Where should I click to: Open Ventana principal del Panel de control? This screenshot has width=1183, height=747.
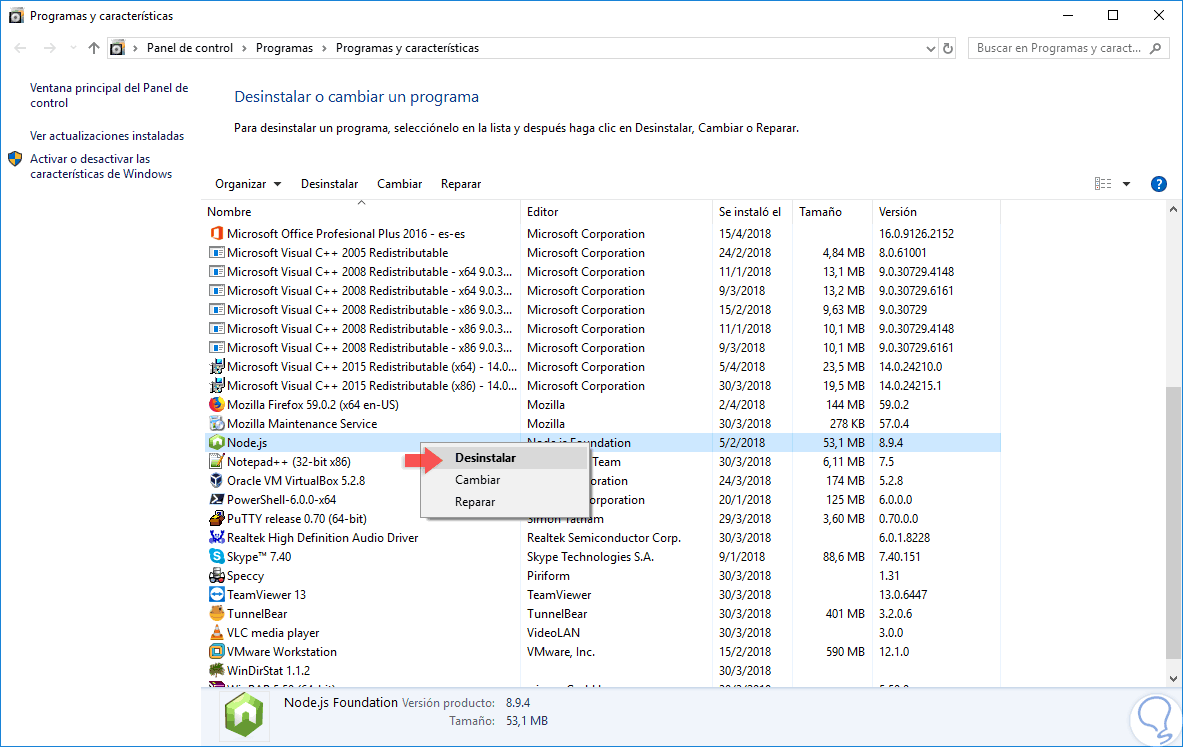tap(109, 95)
